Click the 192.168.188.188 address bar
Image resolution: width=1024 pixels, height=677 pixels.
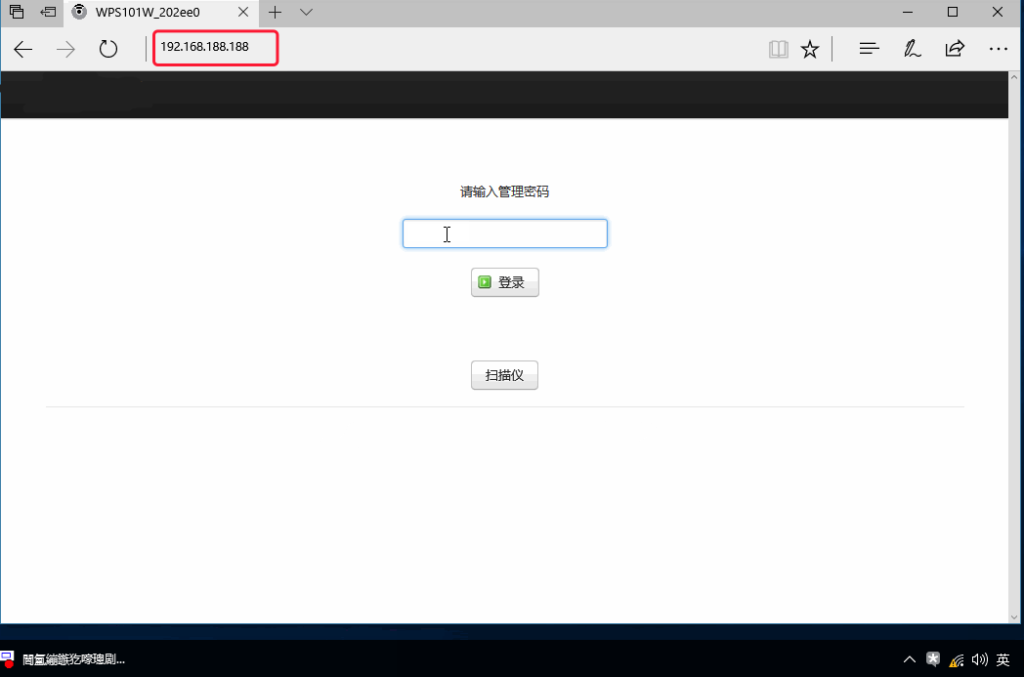[x=215, y=47]
